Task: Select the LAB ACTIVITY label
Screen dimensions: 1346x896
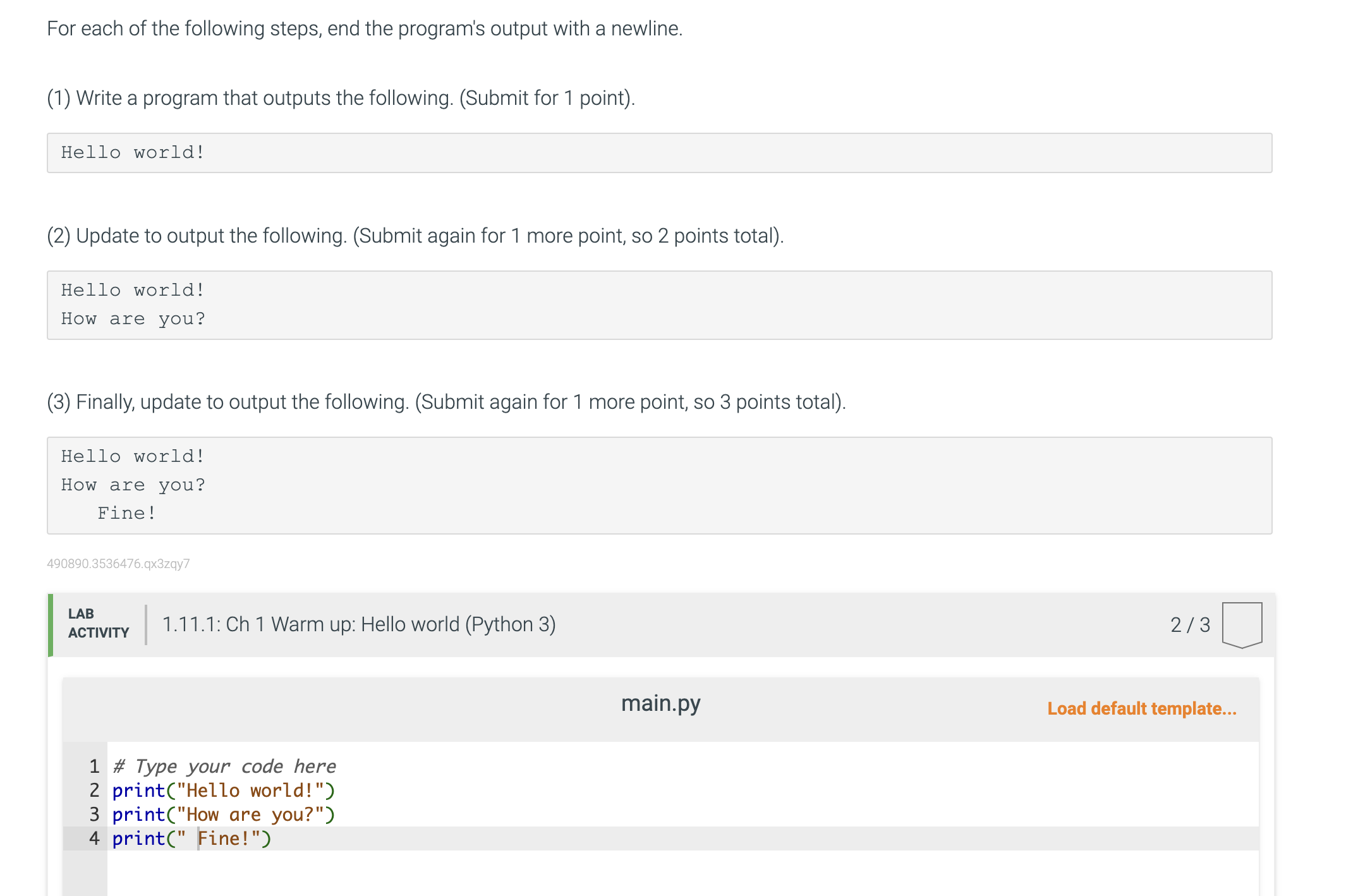Action: [x=97, y=622]
